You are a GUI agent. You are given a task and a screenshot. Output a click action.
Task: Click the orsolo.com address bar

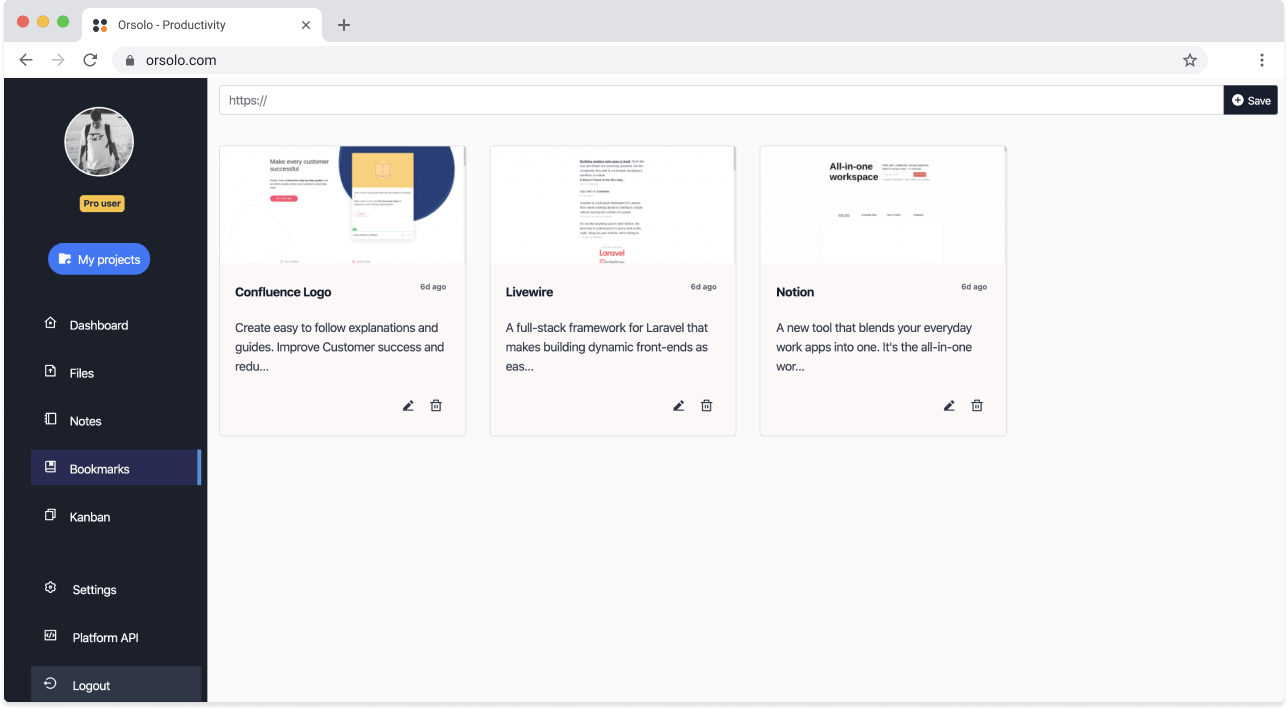tap(660, 60)
